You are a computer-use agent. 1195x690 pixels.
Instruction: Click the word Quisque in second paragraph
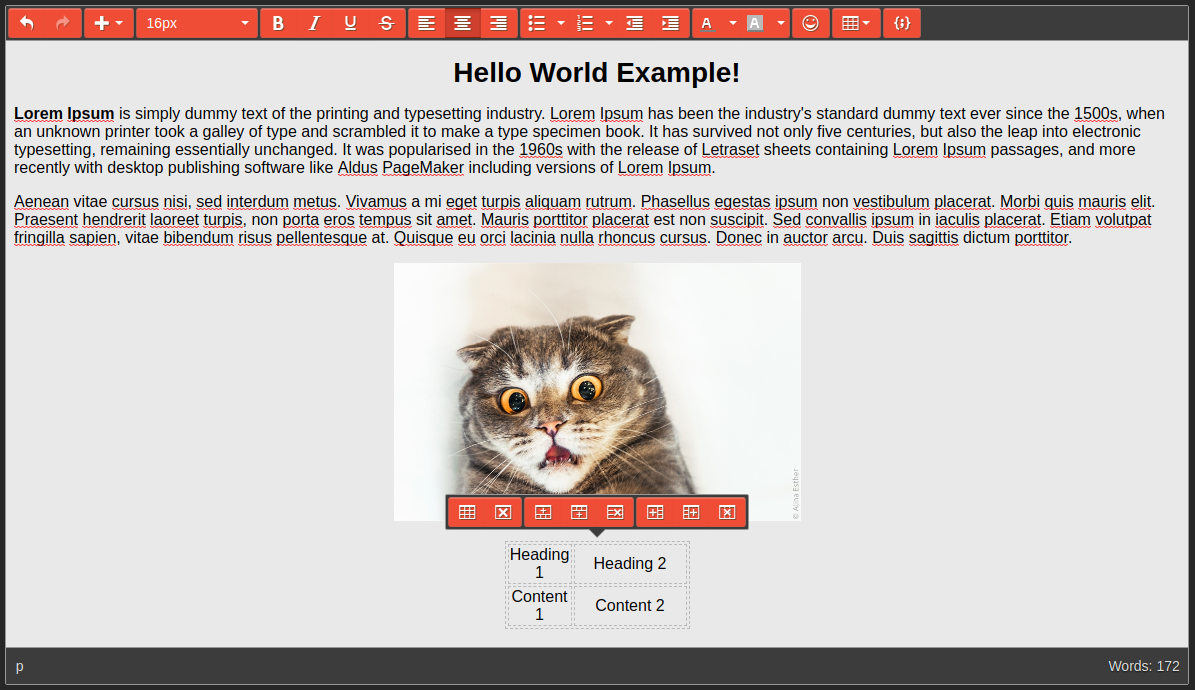tap(424, 238)
